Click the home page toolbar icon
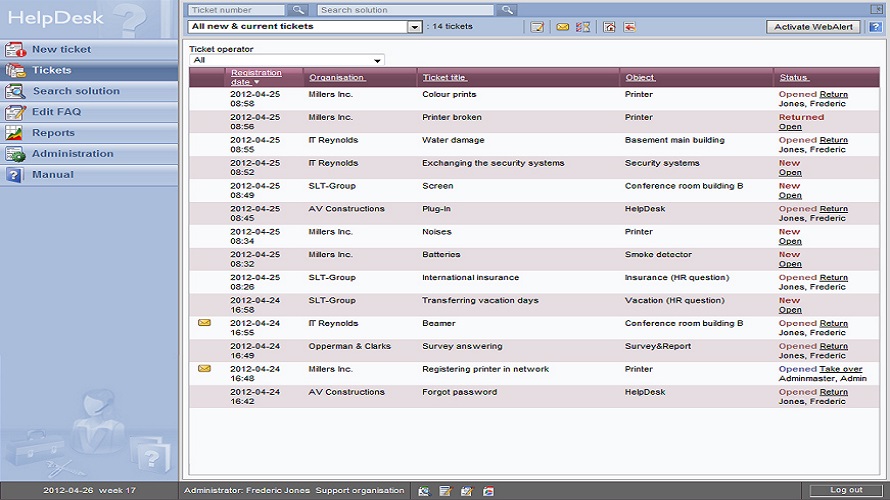The width and height of the screenshot is (890, 500). pyautogui.click(x=609, y=27)
